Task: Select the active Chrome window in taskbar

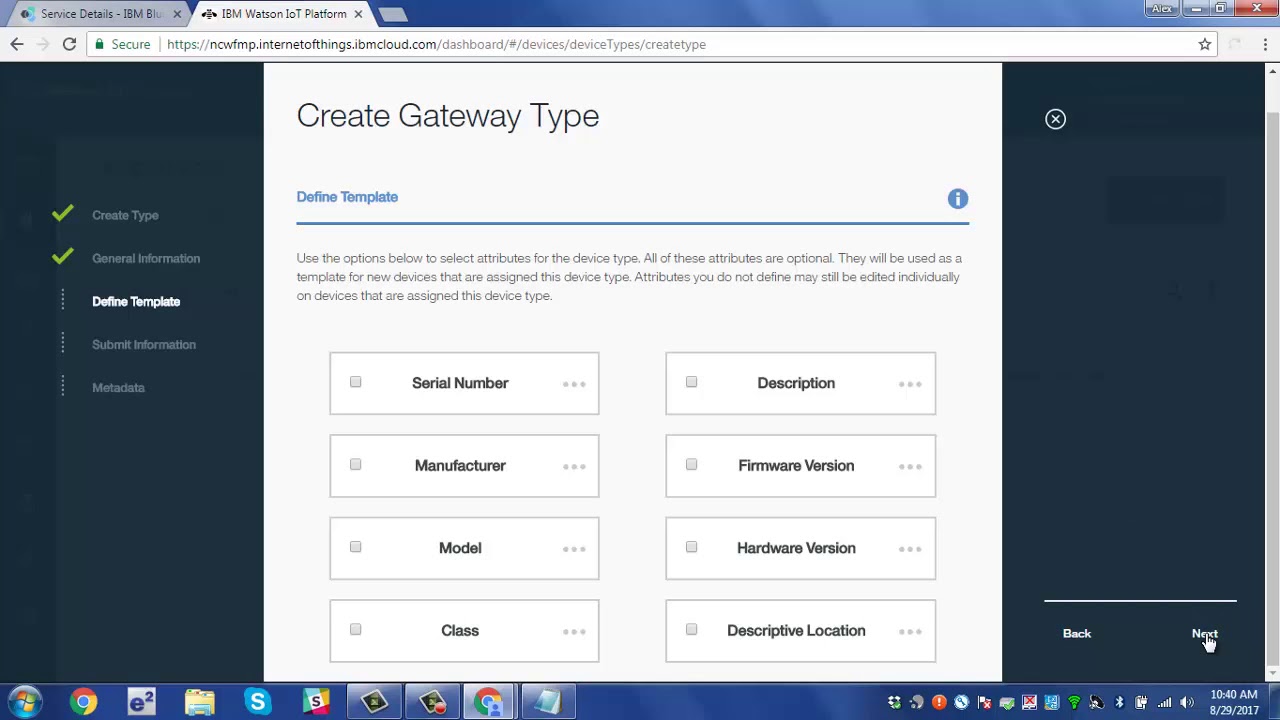Action: pyautogui.click(x=490, y=702)
